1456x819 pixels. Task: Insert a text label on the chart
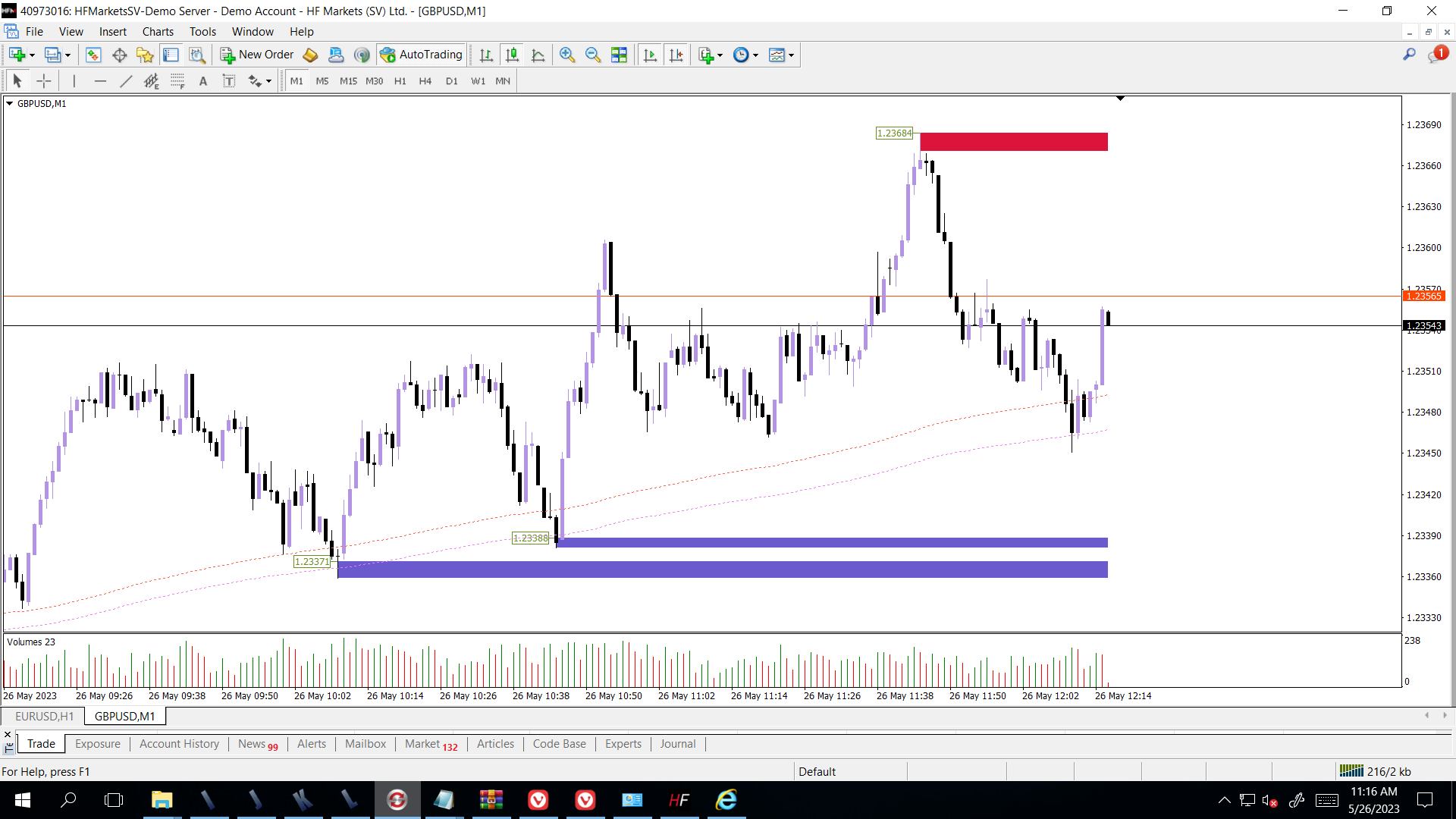pyautogui.click(x=229, y=80)
